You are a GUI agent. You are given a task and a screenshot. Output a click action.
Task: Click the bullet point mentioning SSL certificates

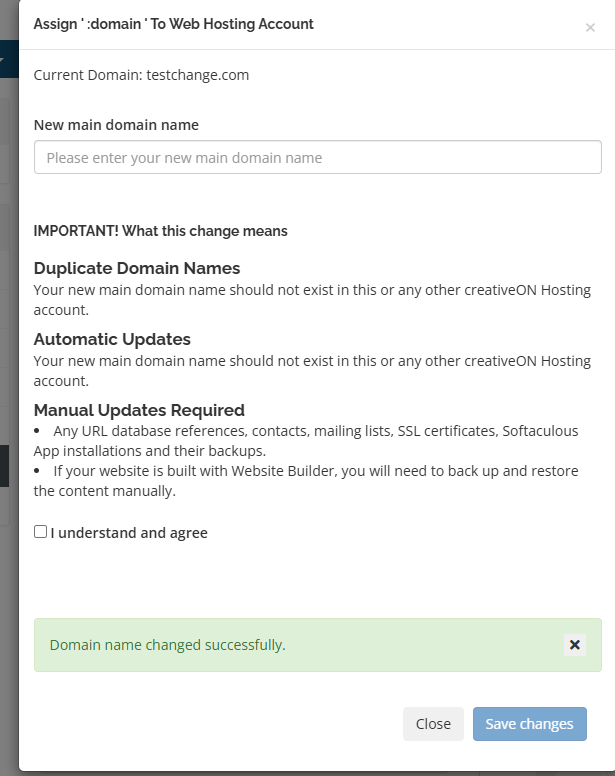(x=310, y=439)
